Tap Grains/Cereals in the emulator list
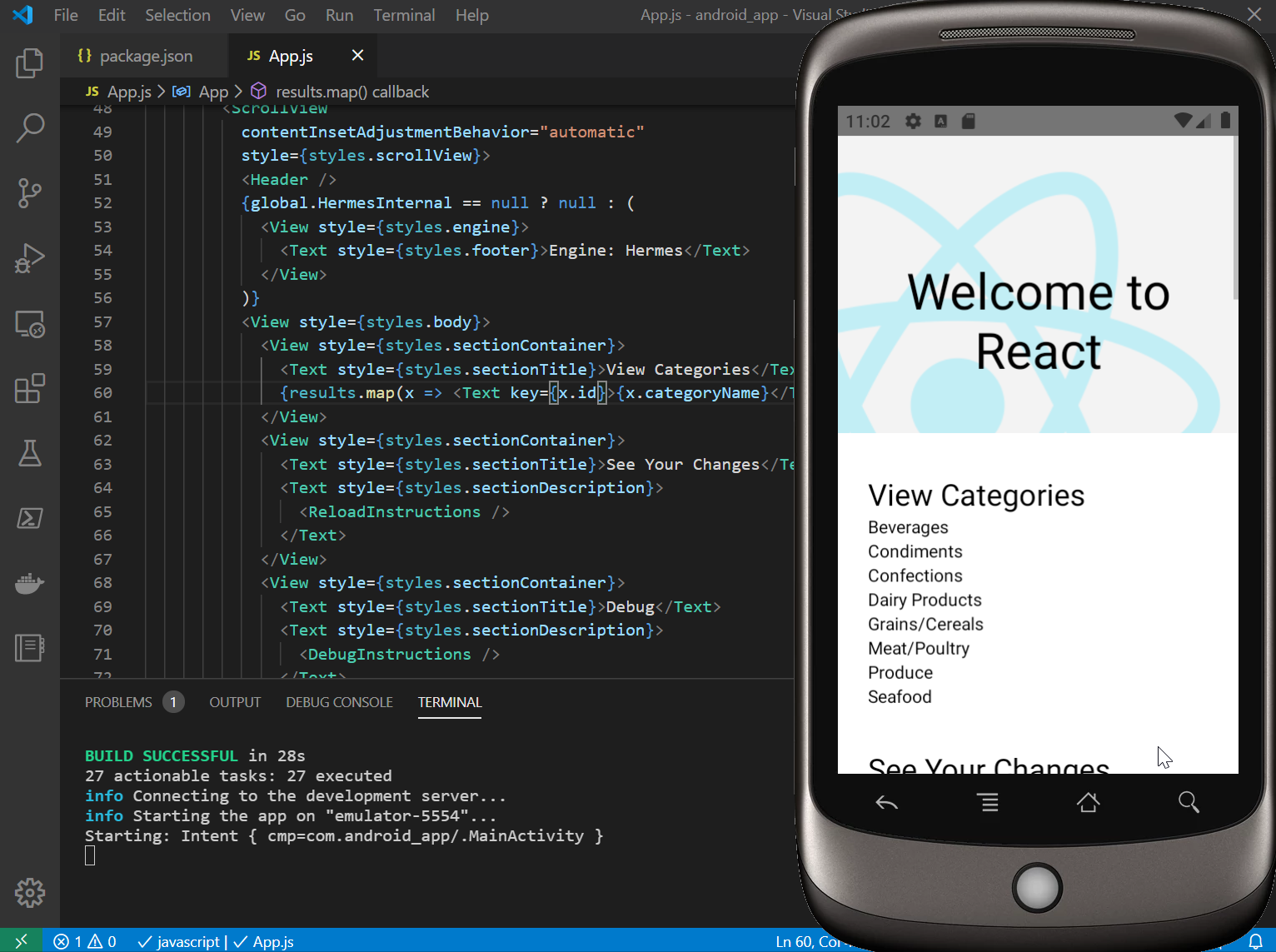1276x952 pixels. [925, 624]
